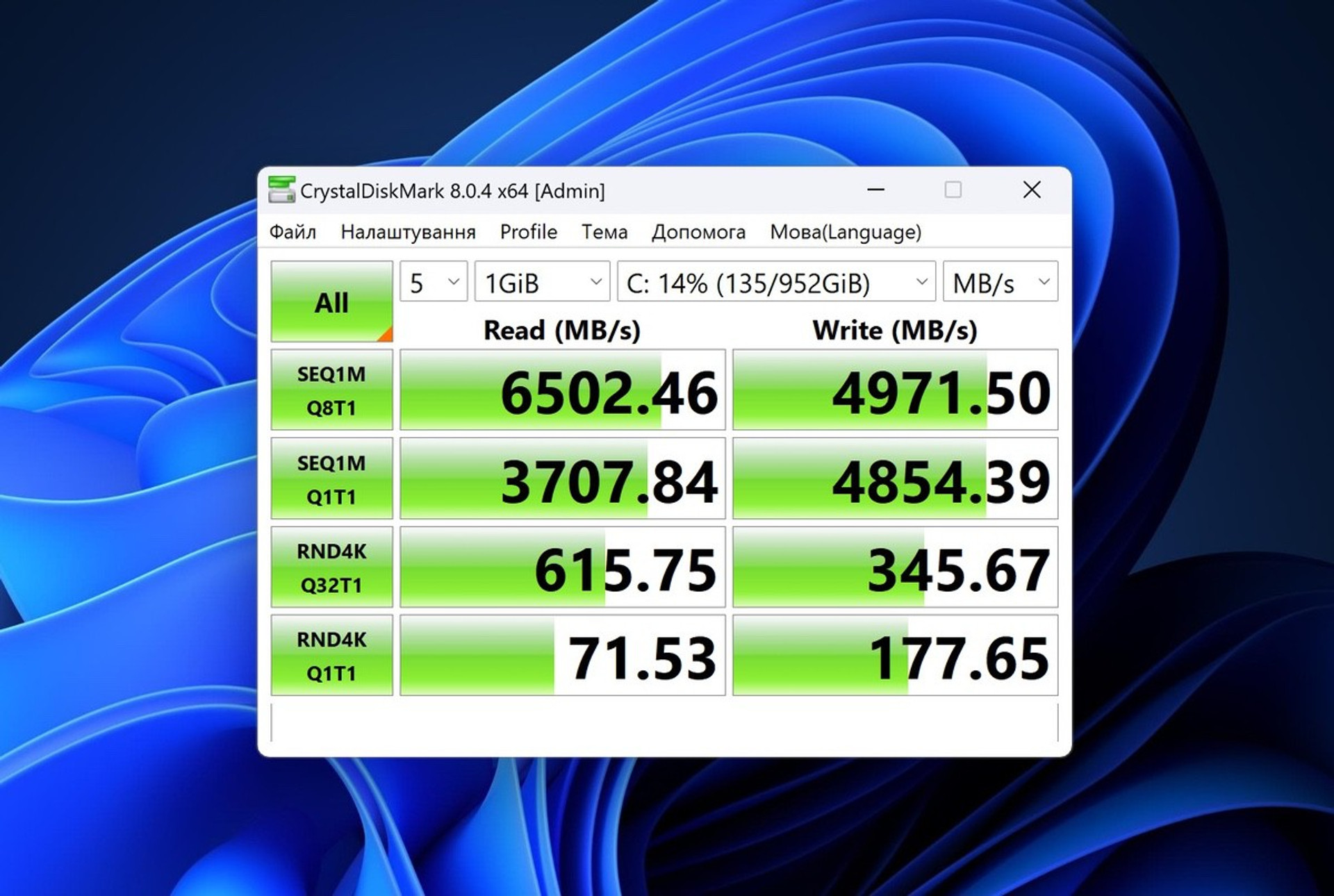Screen dimensions: 1334x896
Task: Click the empty comment field at bottom
Action: [x=664, y=722]
